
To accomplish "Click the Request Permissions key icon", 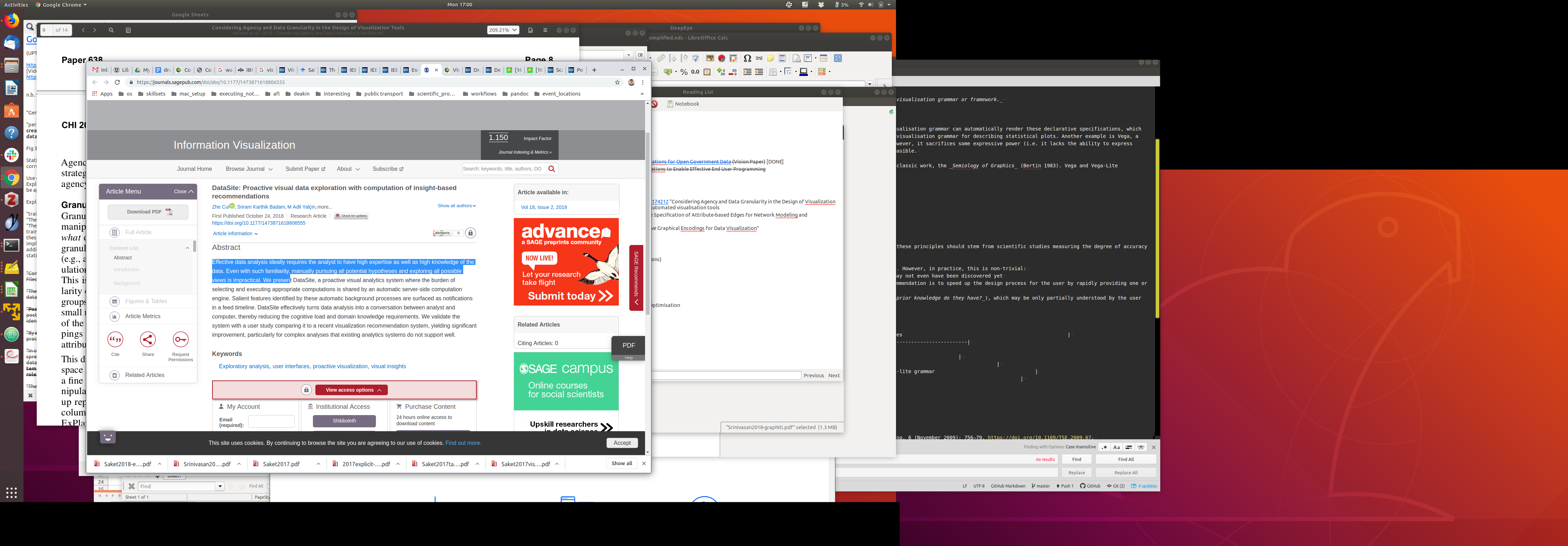I will coord(180,339).
